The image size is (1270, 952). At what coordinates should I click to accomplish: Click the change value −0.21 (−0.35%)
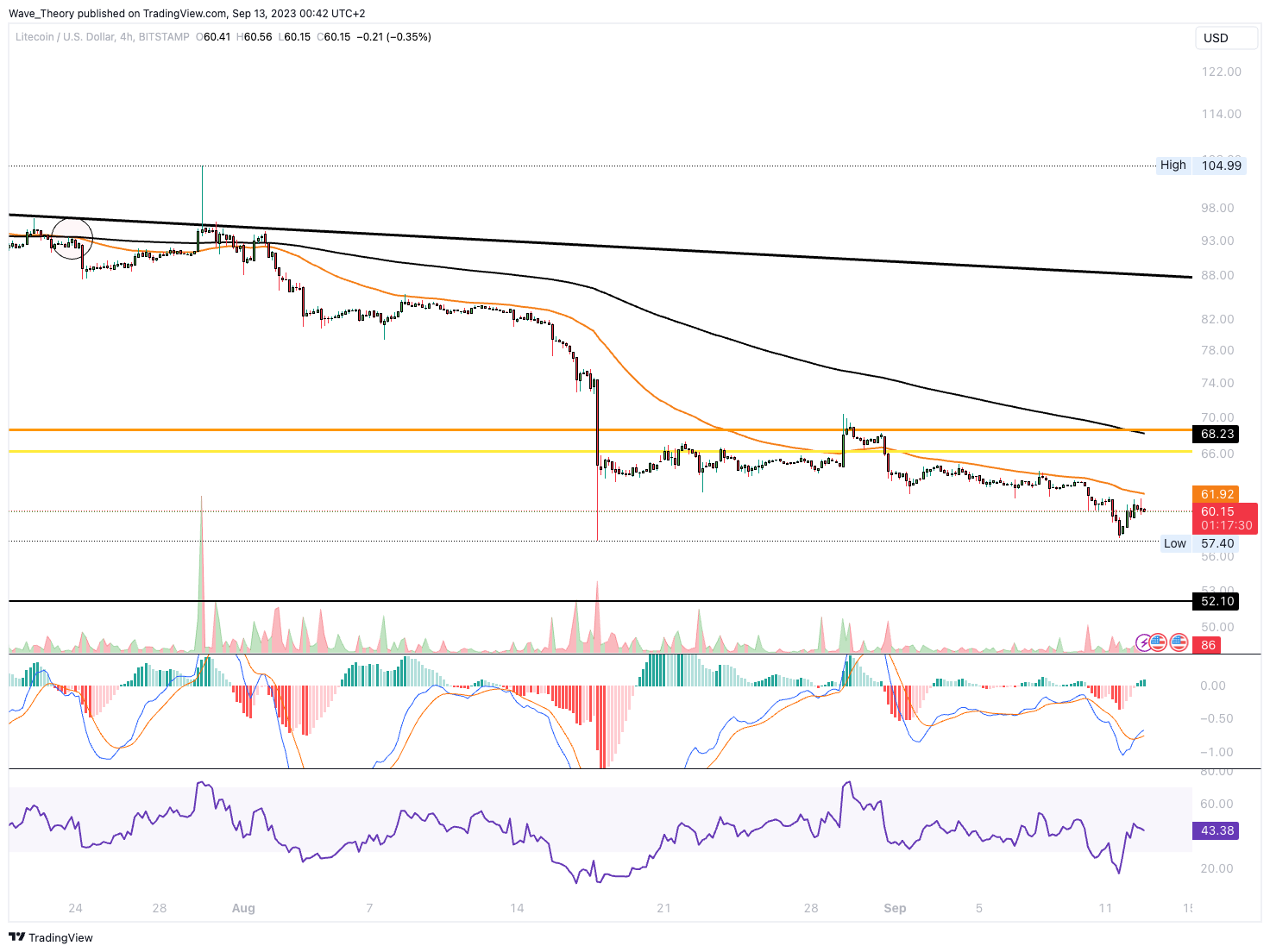pyautogui.click(x=394, y=37)
